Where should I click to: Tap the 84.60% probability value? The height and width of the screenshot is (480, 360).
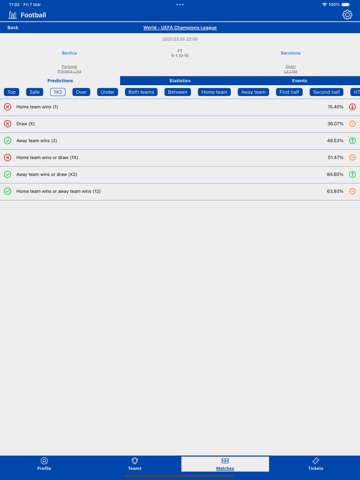coord(335,174)
